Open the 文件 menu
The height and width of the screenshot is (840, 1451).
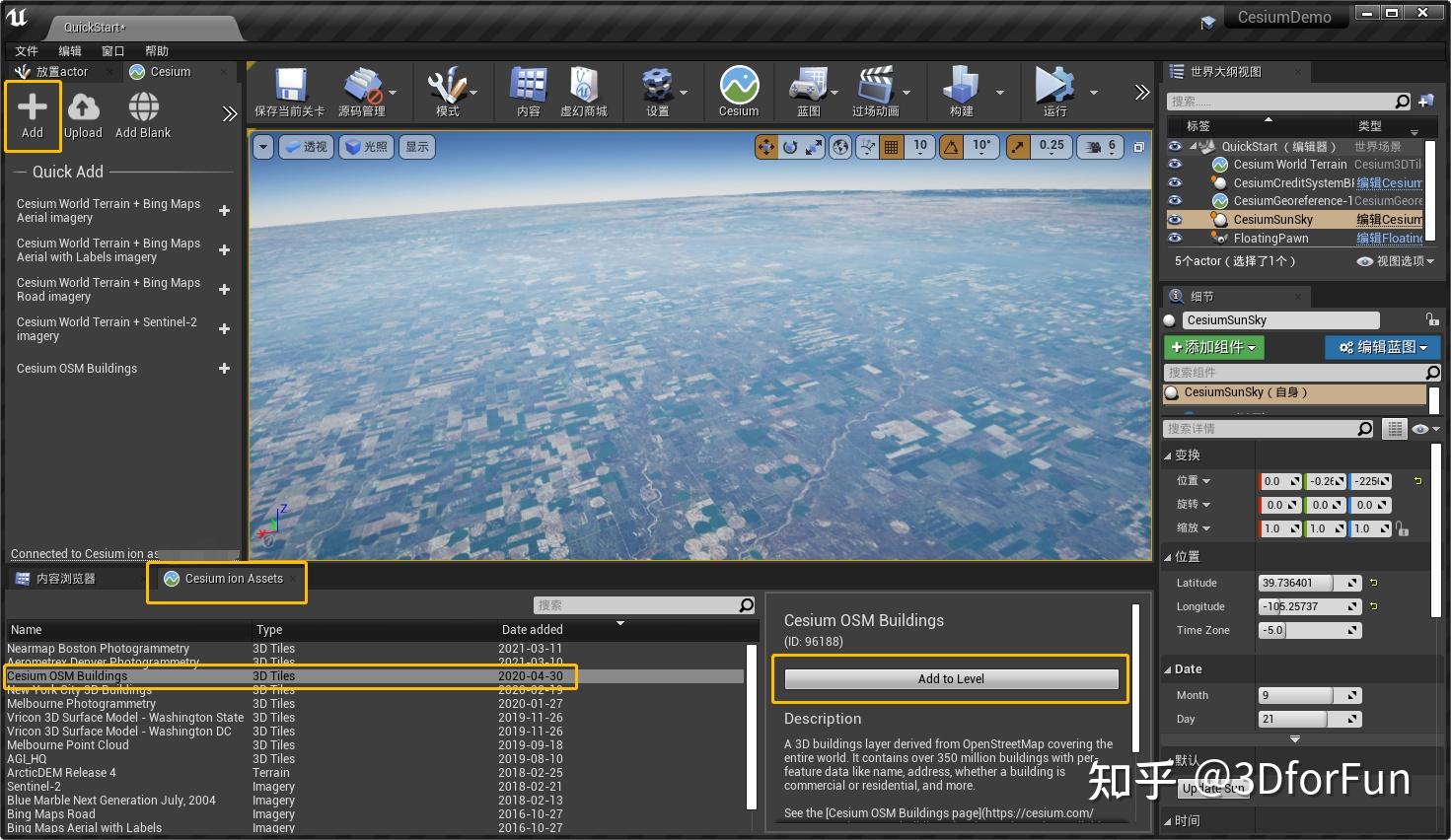click(27, 51)
